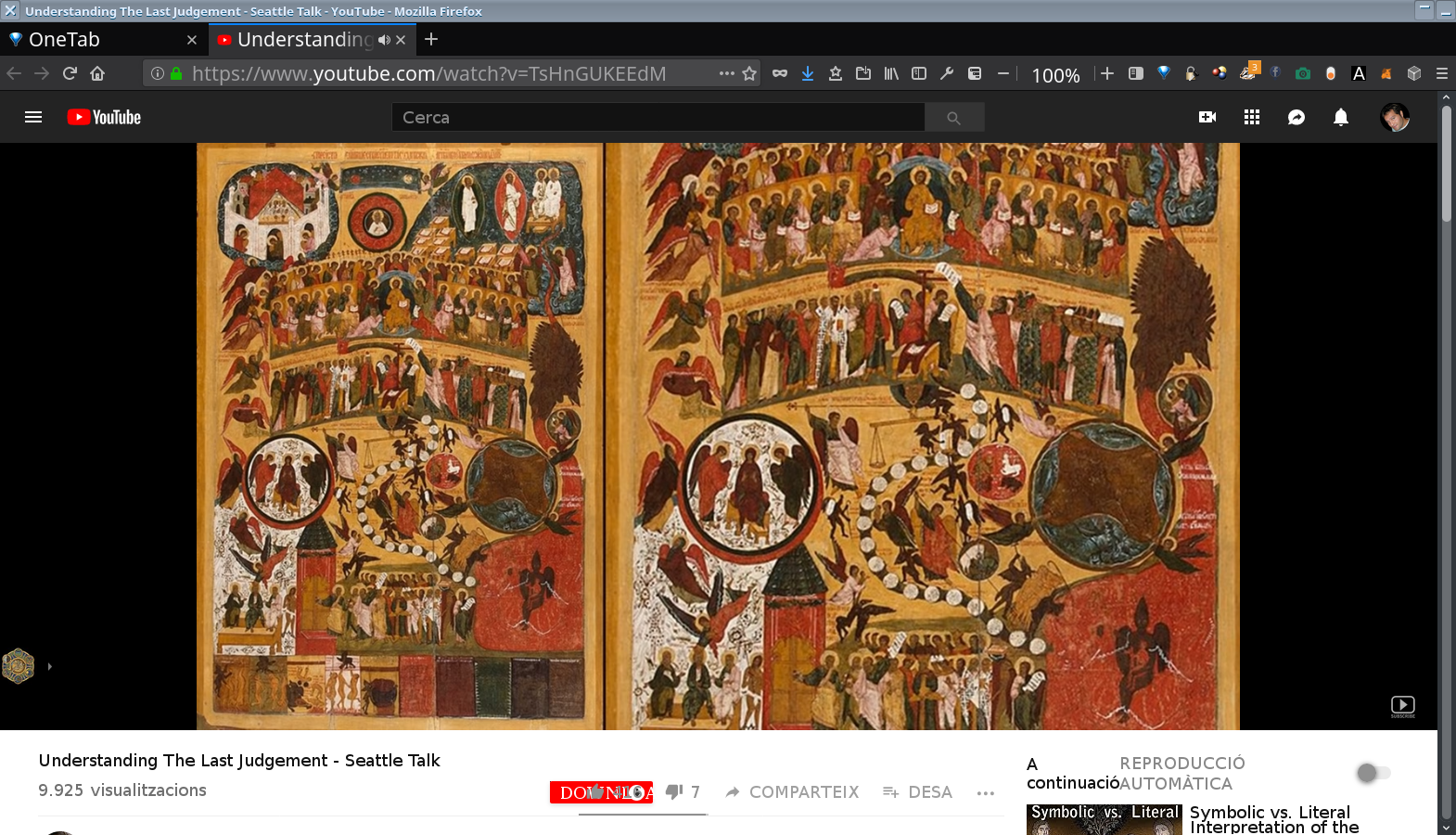Show site information icon
1456x835 pixels.
[x=158, y=73]
